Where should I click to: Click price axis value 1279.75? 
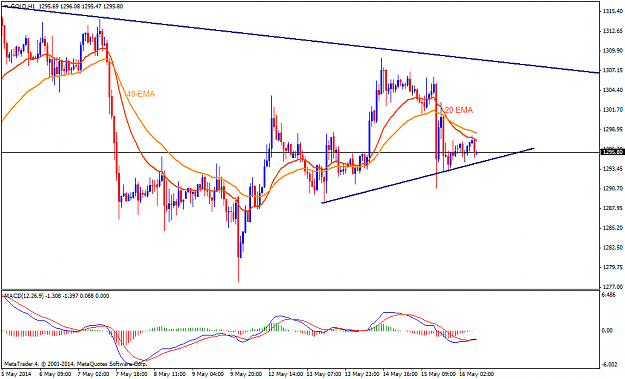[x=613, y=267]
